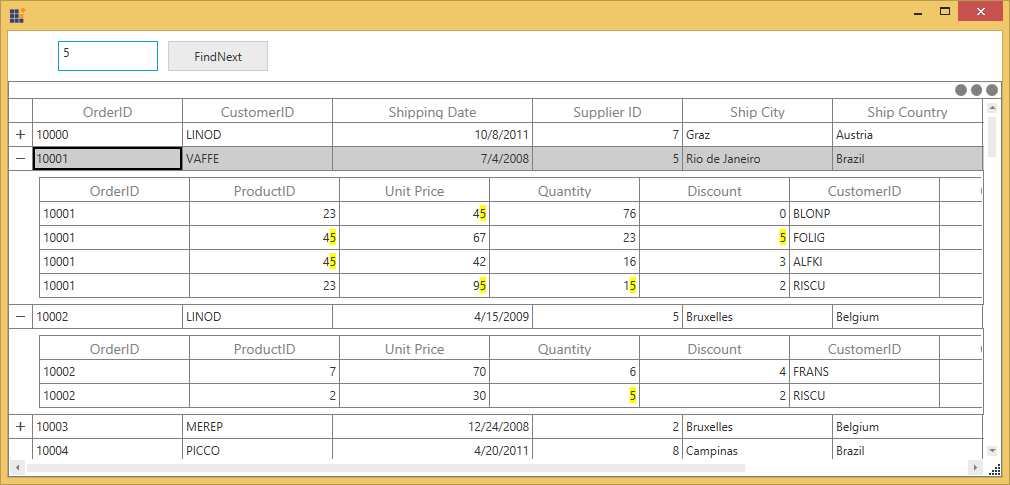Click the Quantity header in second detail grid

click(564, 348)
